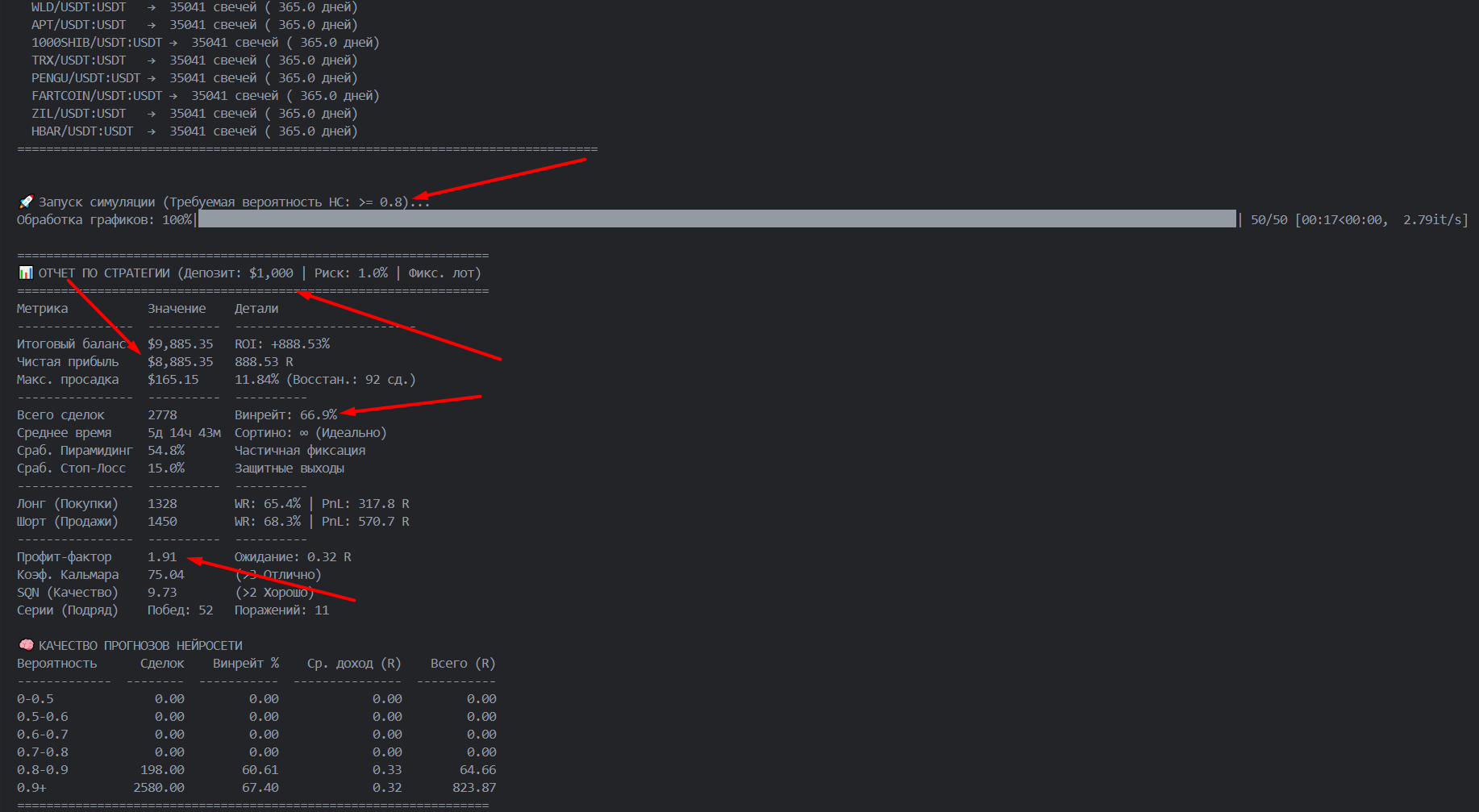Select the APT/USDT:USDT row
Image resolution: width=1479 pixels, height=812 pixels.
point(194,25)
